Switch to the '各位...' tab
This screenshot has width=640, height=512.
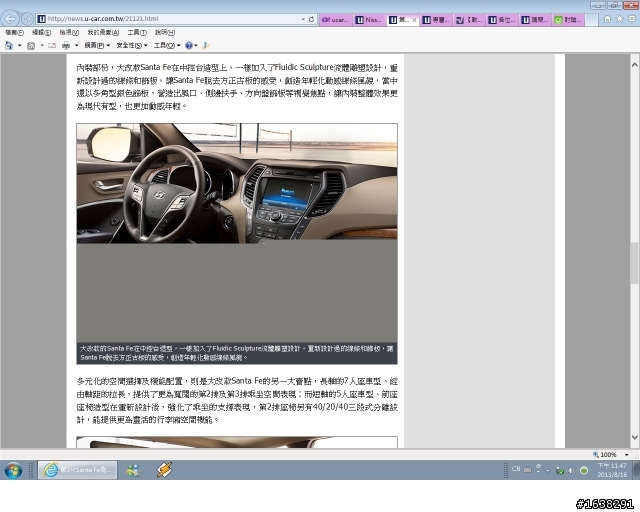(x=502, y=20)
